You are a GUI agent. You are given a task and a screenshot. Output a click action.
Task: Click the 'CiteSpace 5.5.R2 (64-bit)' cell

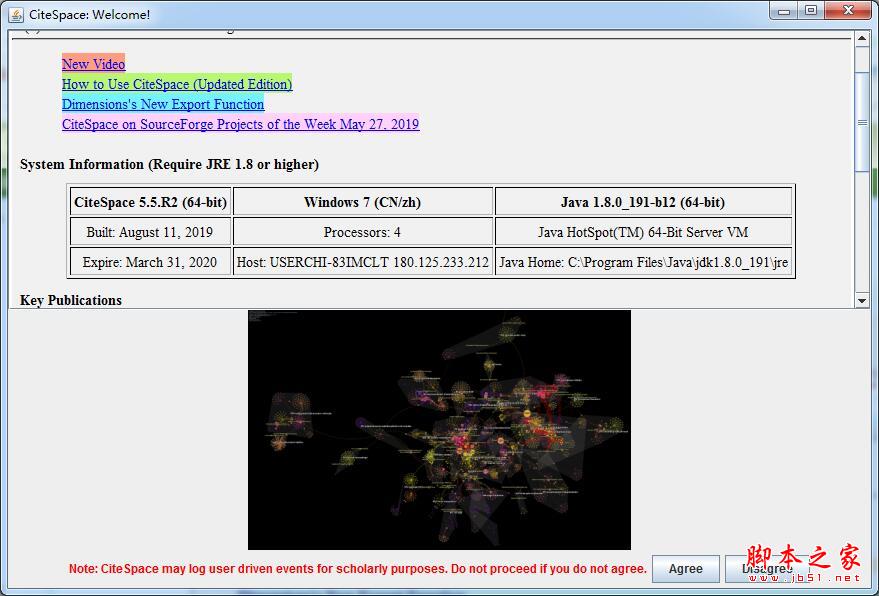pos(150,202)
